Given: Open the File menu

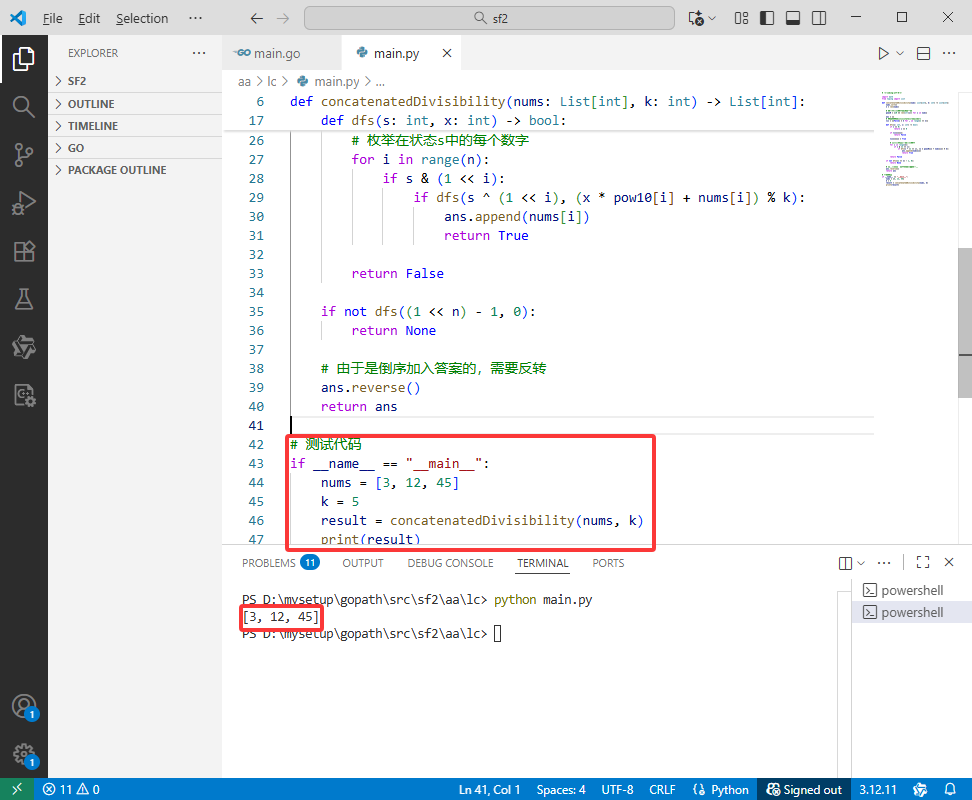Looking at the screenshot, I should (x=52, y=19).
